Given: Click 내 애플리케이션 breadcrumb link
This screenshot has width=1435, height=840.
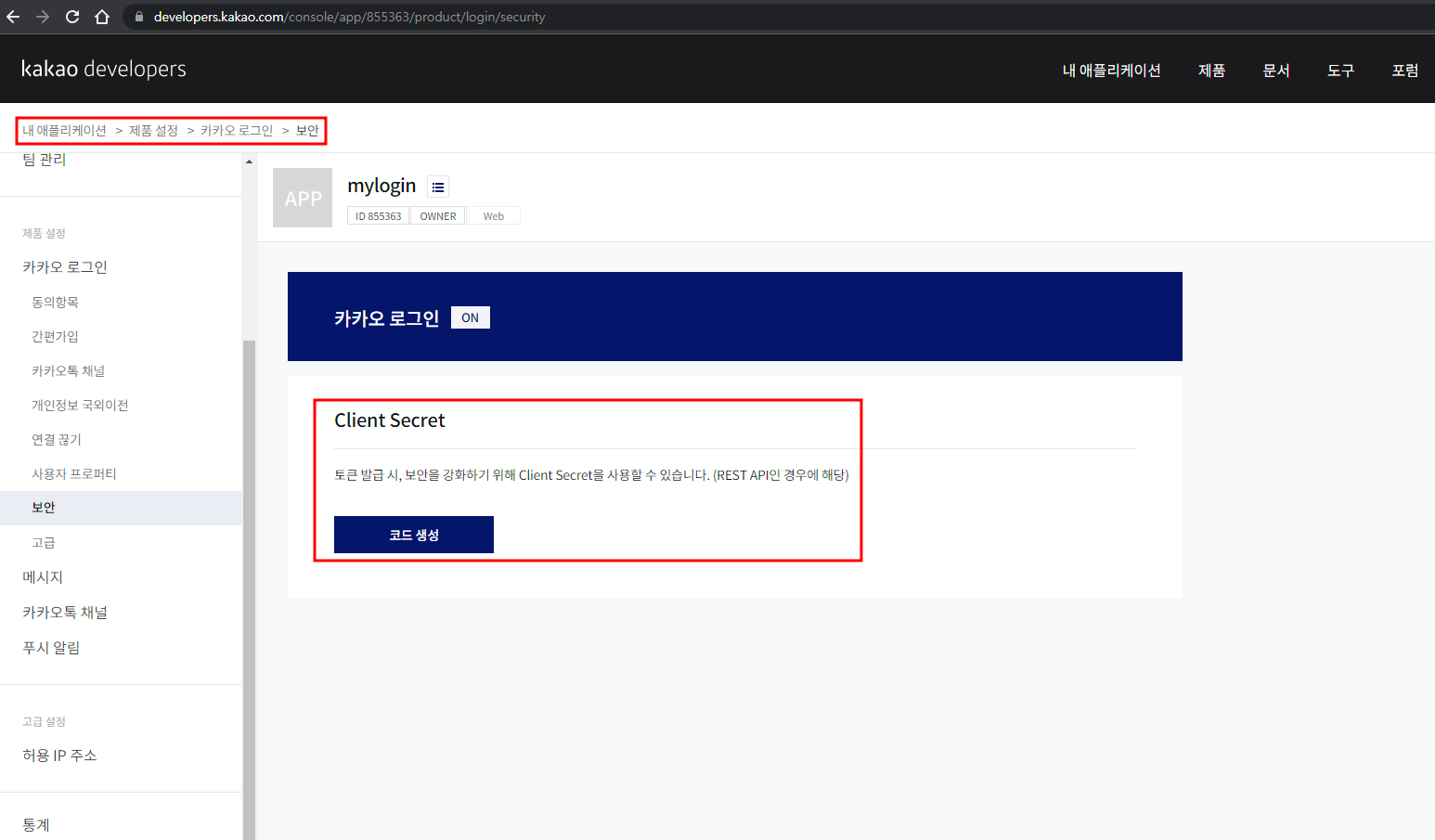Looking at the screenshot, I should (x=64, y=131).
